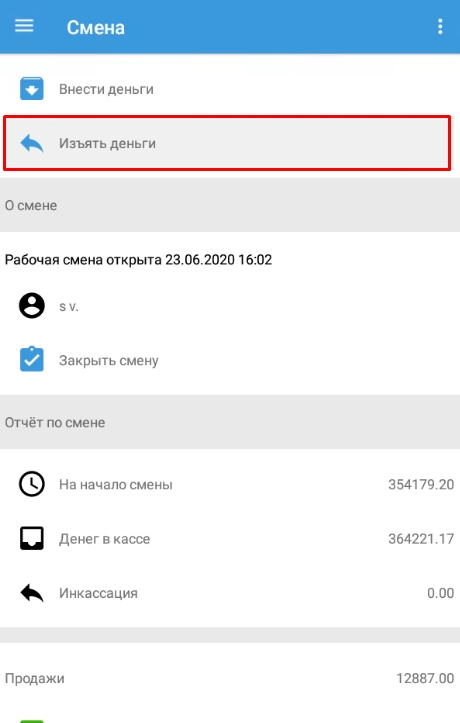Image resolution: width=460 pixels, height=723 pixels.
Task: Select the "Денег в кассе" row
Action: 230,539
